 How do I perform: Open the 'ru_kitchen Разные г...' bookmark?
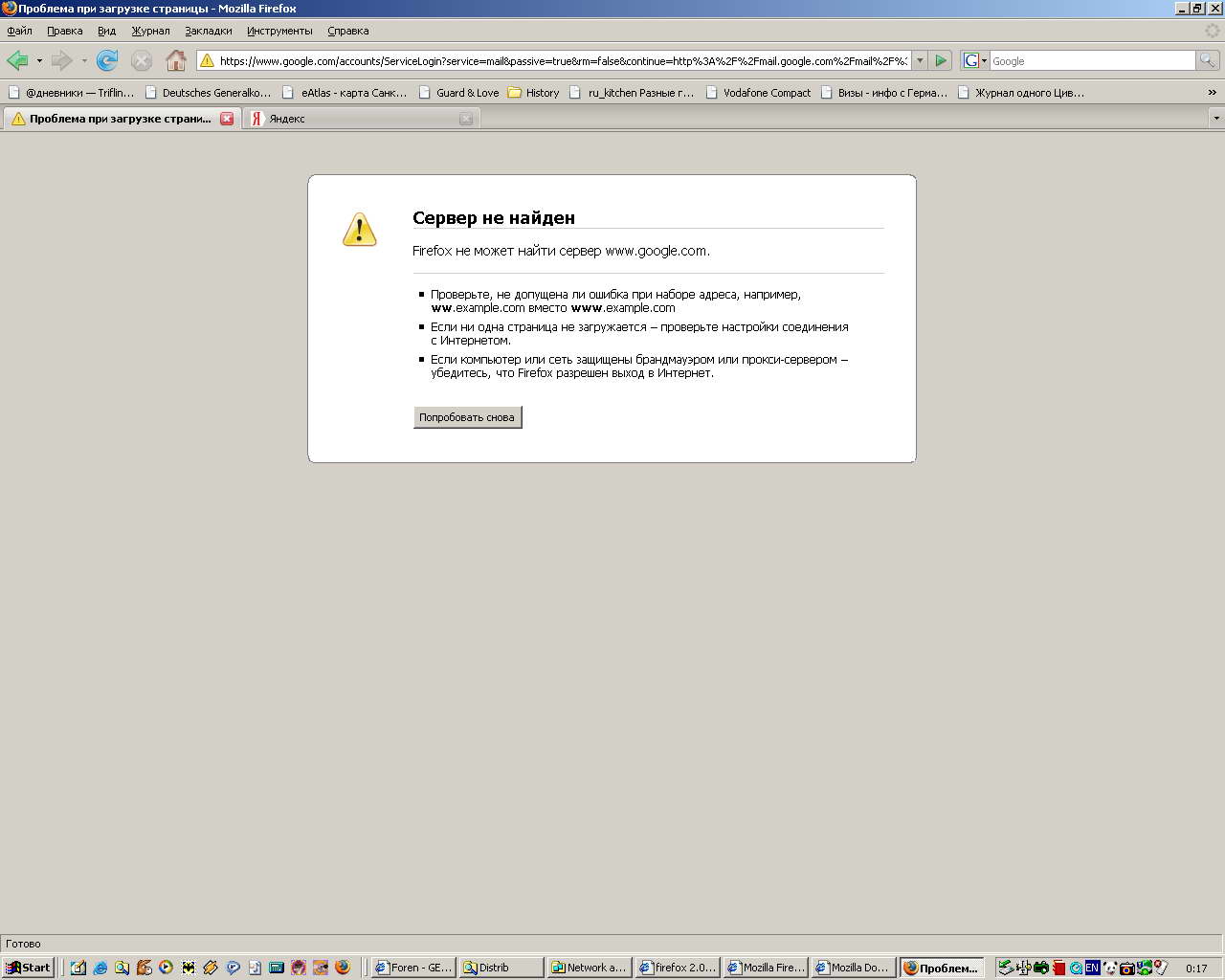(632, 93)
